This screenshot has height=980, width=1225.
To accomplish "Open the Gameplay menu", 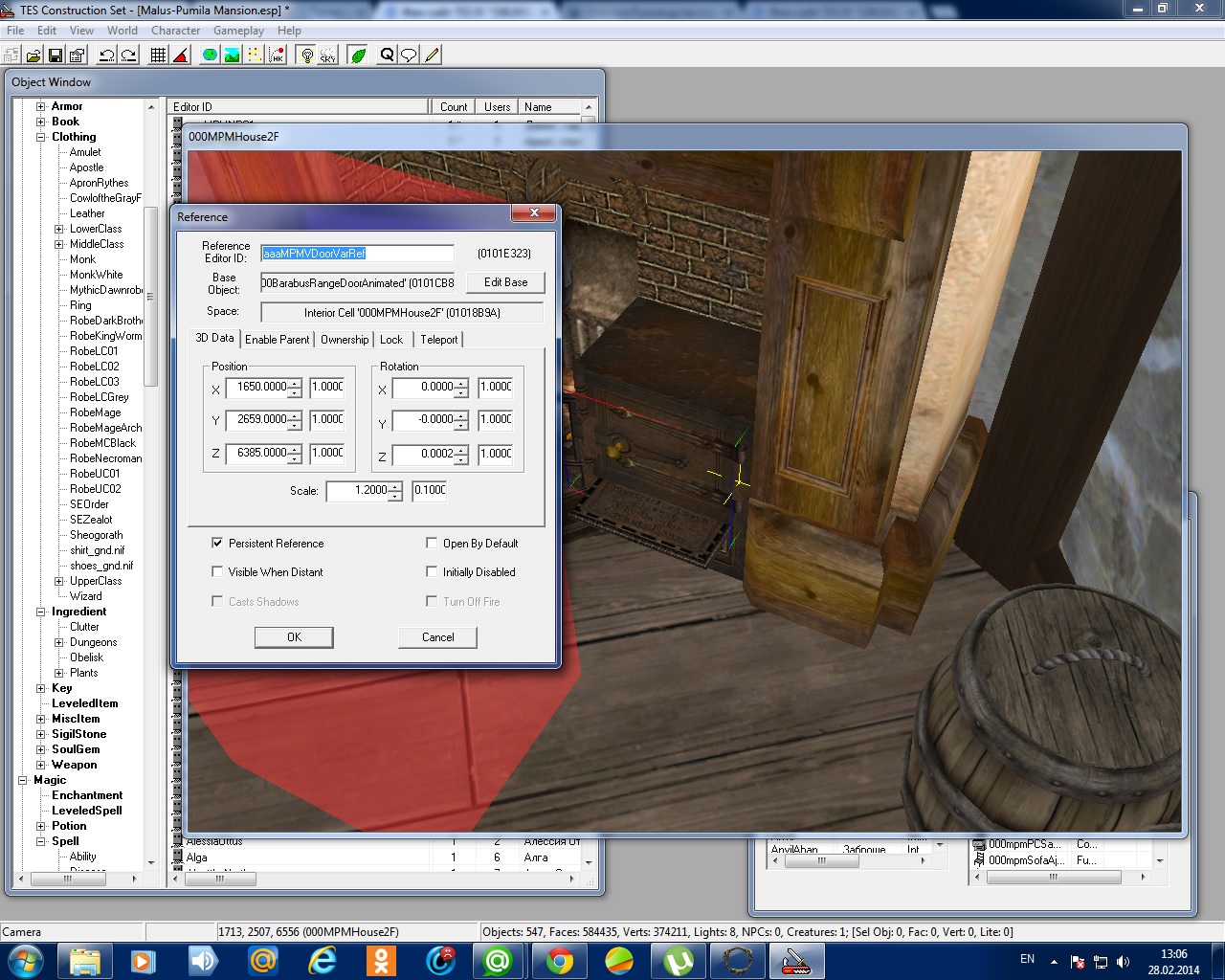I will coord(239,31).
